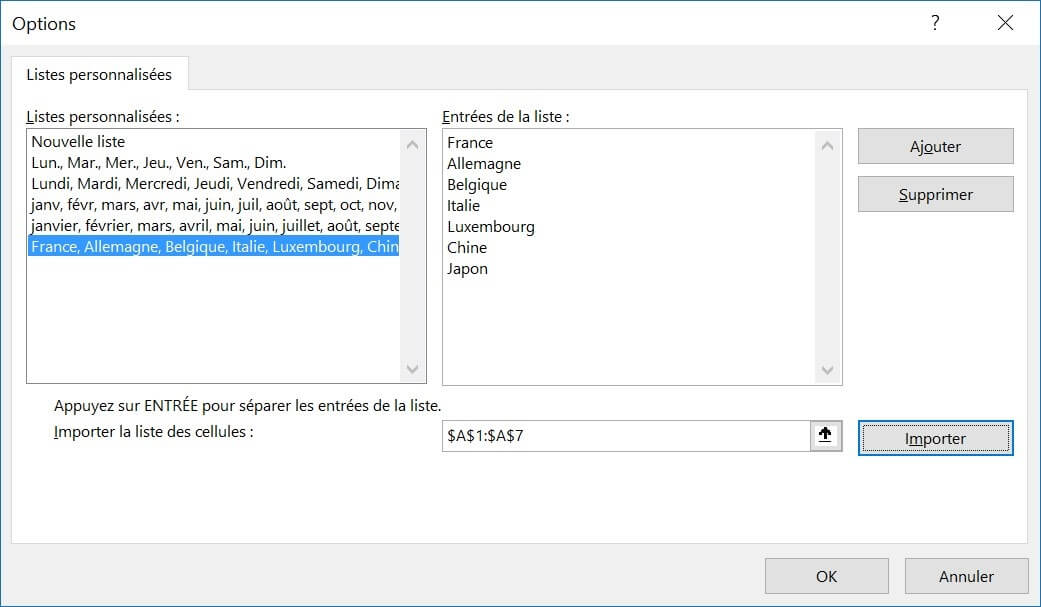Cancel with the Annuler button
Screen dimensions: 1041x607
click(966, 576)
